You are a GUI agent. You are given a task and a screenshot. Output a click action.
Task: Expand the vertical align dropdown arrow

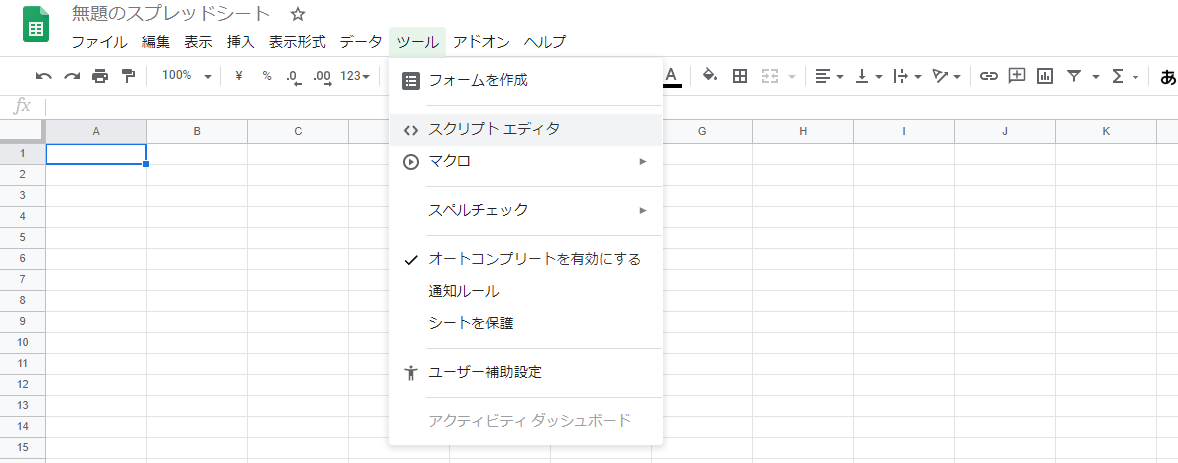coord(879,77)
